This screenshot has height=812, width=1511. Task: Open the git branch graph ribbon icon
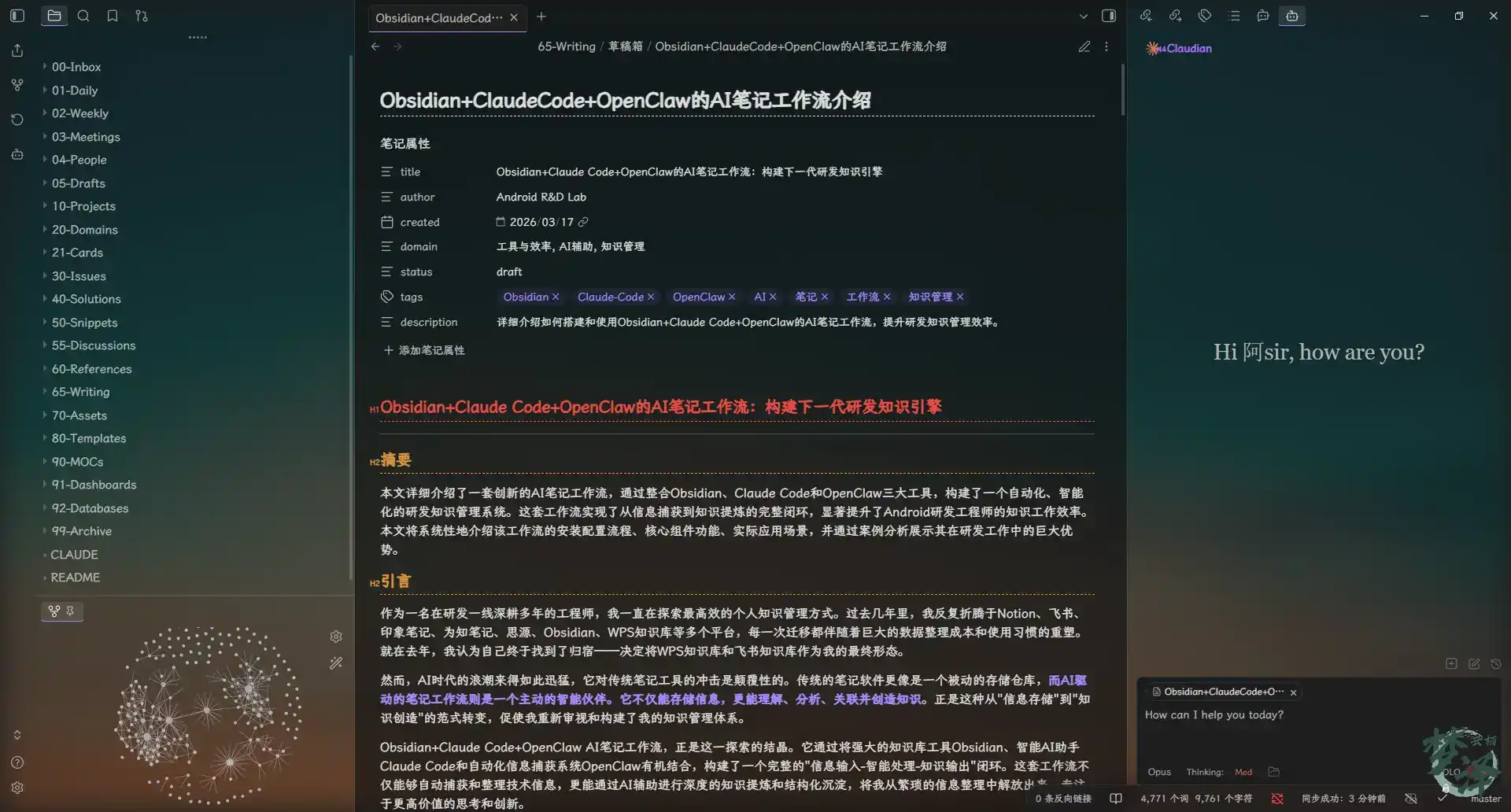click(x=17, y=85)
